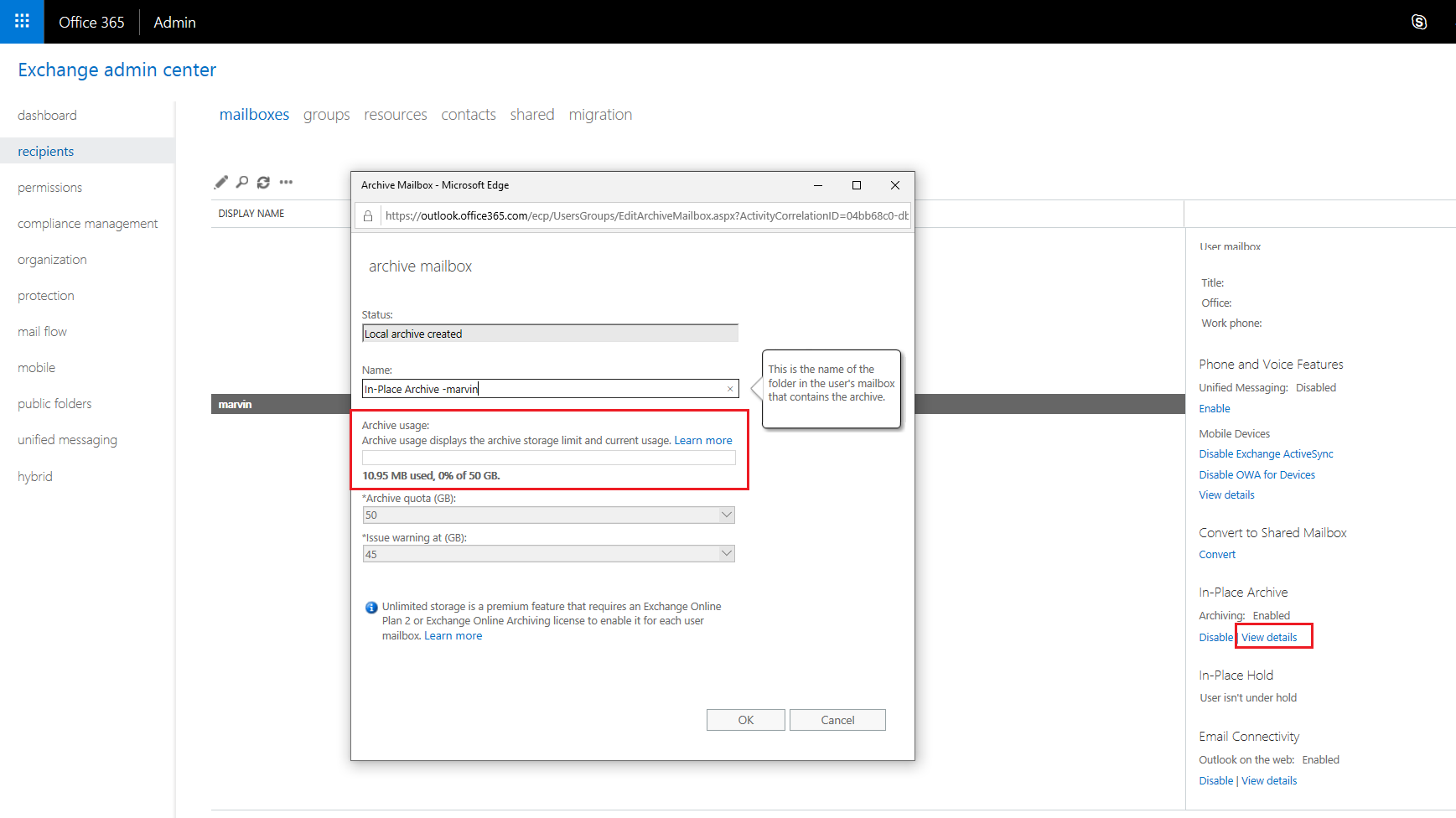Switch to the contacts tab
Screen dimensions: 1456x818
[469, 115]
